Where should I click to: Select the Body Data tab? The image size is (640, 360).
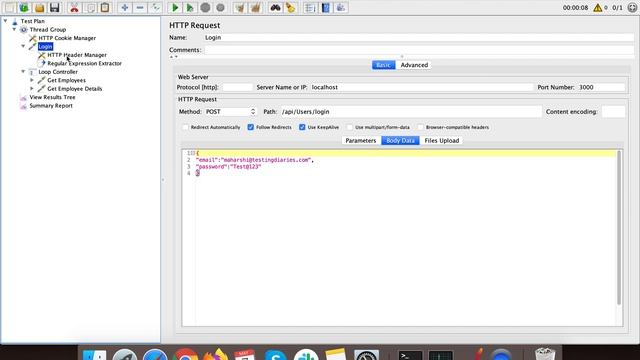click(400, 140)
